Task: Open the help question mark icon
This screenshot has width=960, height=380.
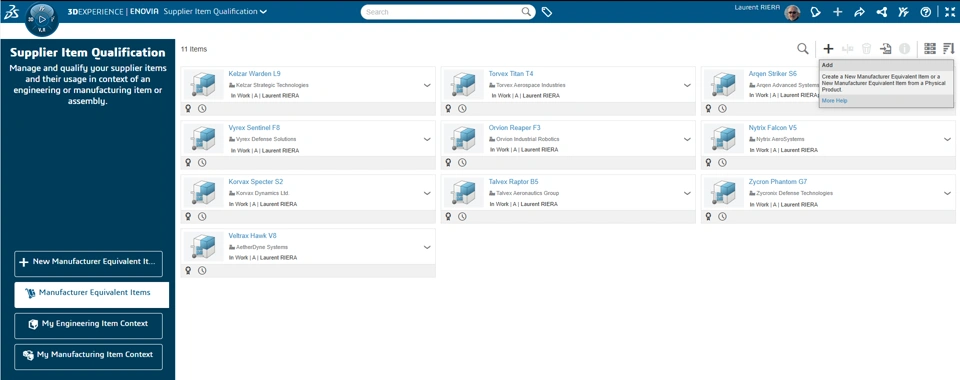Action: click(926, 12)
